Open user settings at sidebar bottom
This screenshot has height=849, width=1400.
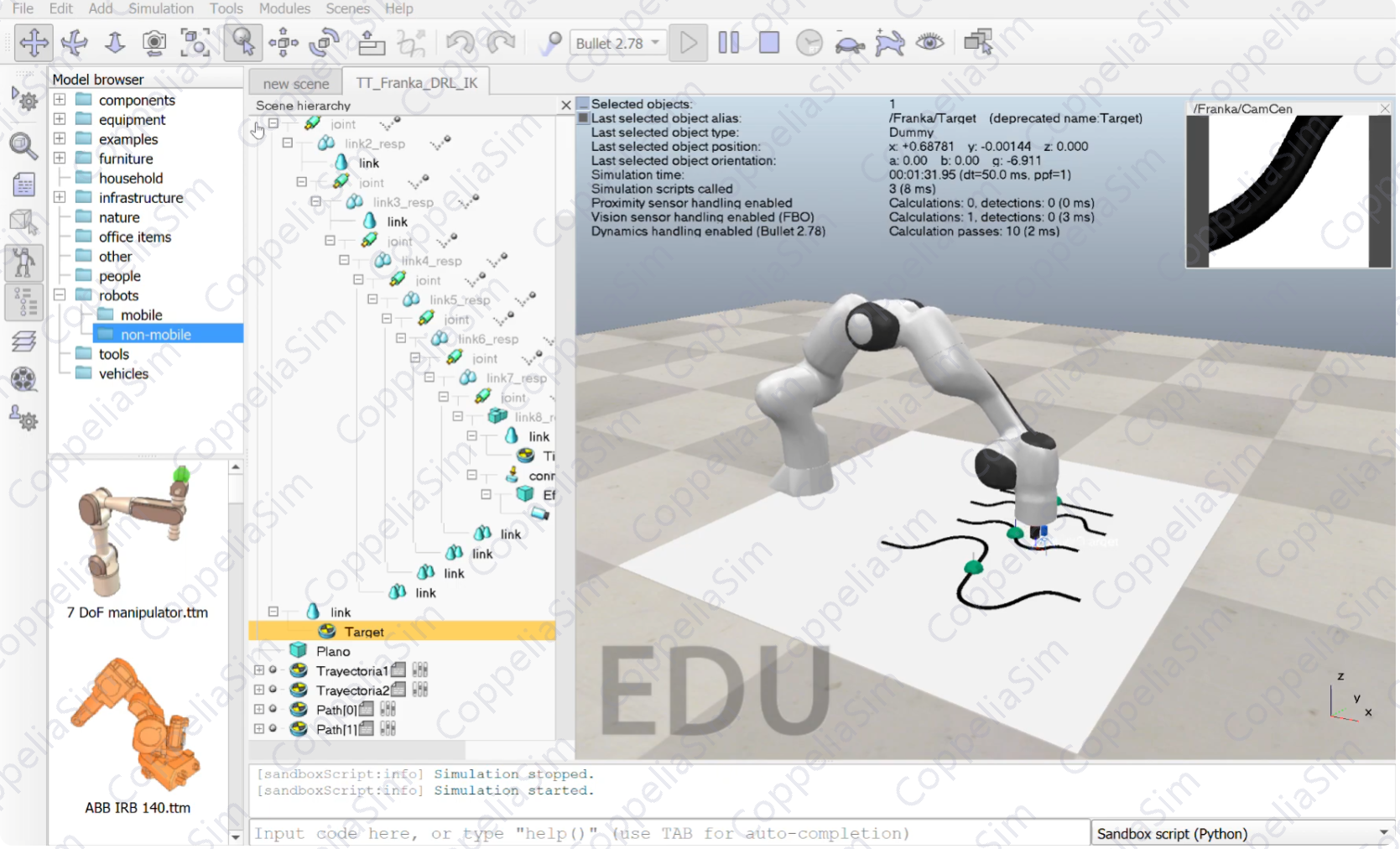(23, 418)
